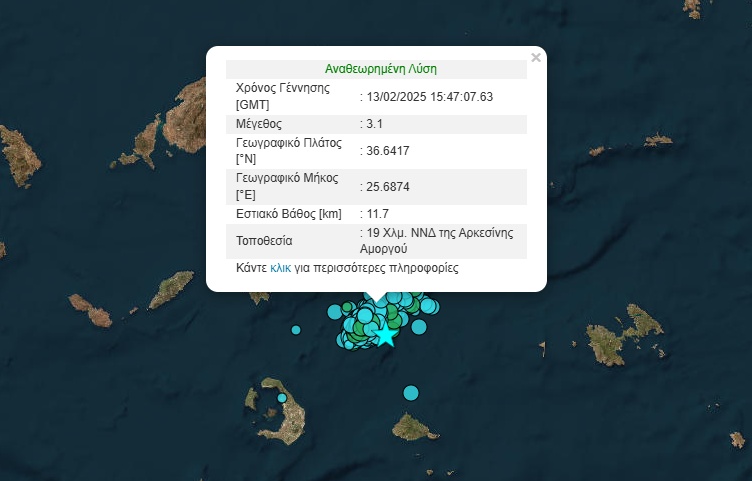
Task: Select the earthquake marker inside the Santorini caldera
Action: tap(282, 398)
